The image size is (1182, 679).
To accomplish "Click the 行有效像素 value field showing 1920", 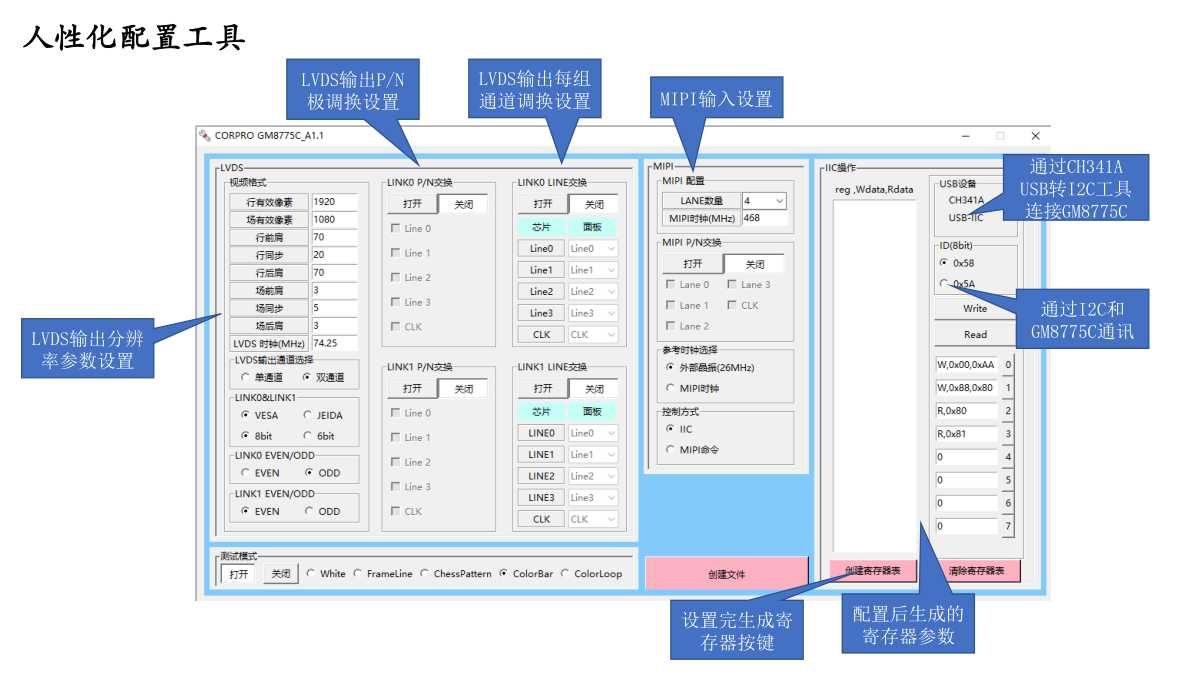I will click(334, 202).
